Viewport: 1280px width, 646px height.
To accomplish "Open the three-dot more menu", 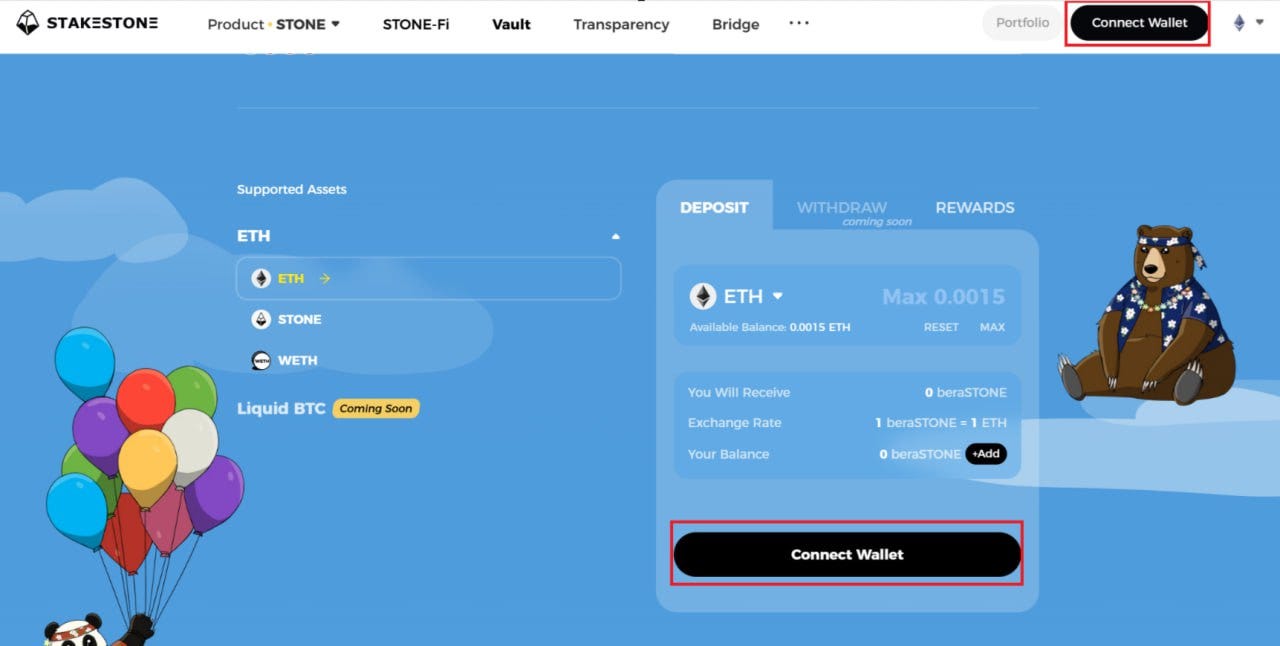I will point(799,23).
